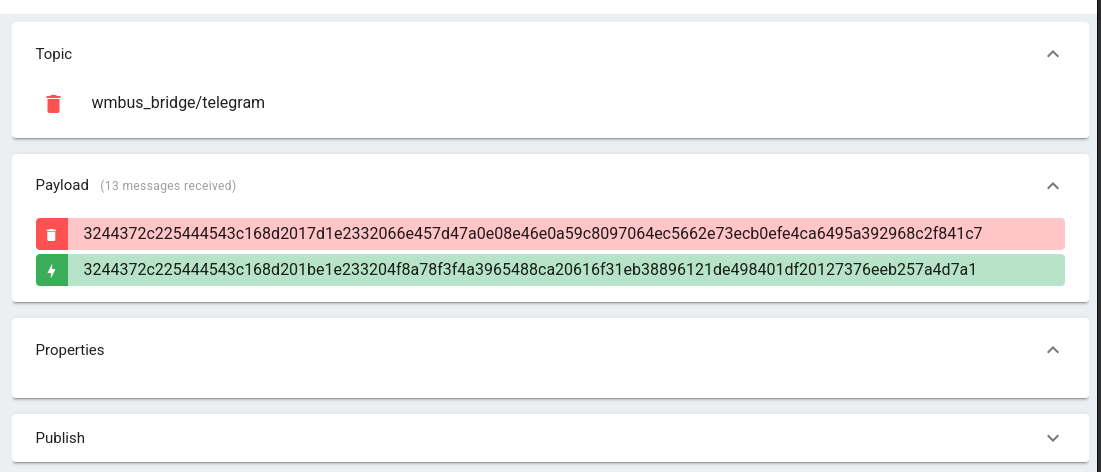Viewport: 1101px width, 472px height.
Task: Select the wmbus_bridge/telegram topic name
Action: [178, 102]
